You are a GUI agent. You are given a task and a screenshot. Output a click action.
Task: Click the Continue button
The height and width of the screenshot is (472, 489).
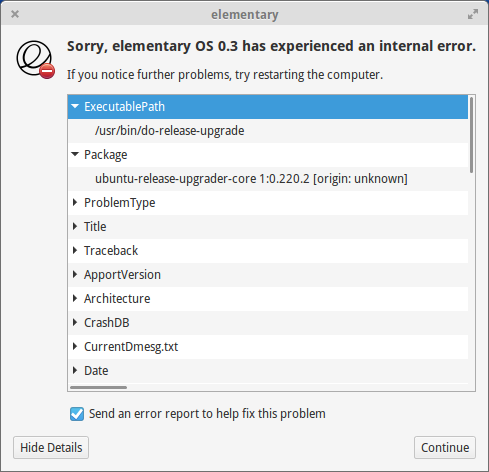pyautogui.click(x=445, y=447)
